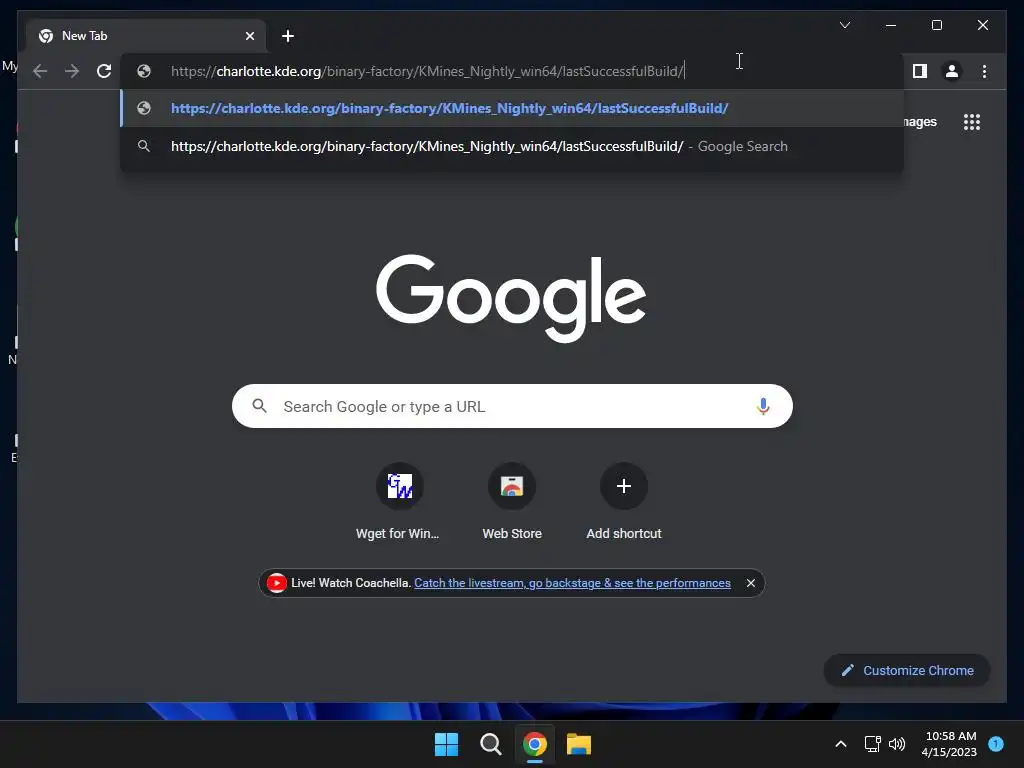Choose the Google Search suggestion for the URL

coord(512,146)
